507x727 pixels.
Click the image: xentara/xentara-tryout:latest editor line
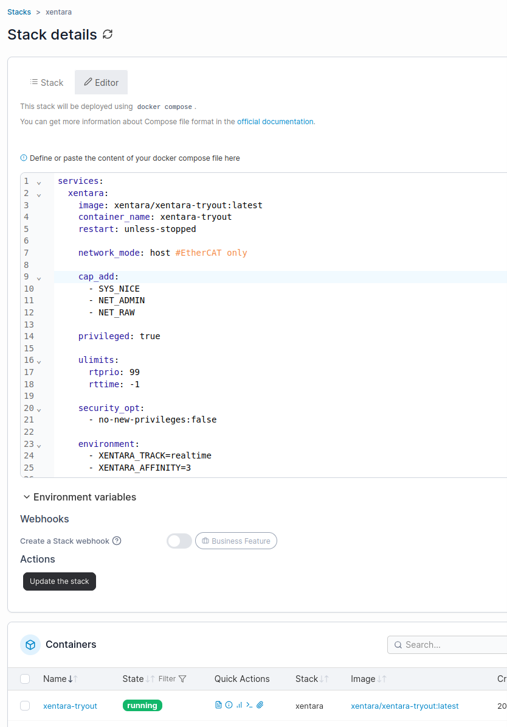coord(170,205)
